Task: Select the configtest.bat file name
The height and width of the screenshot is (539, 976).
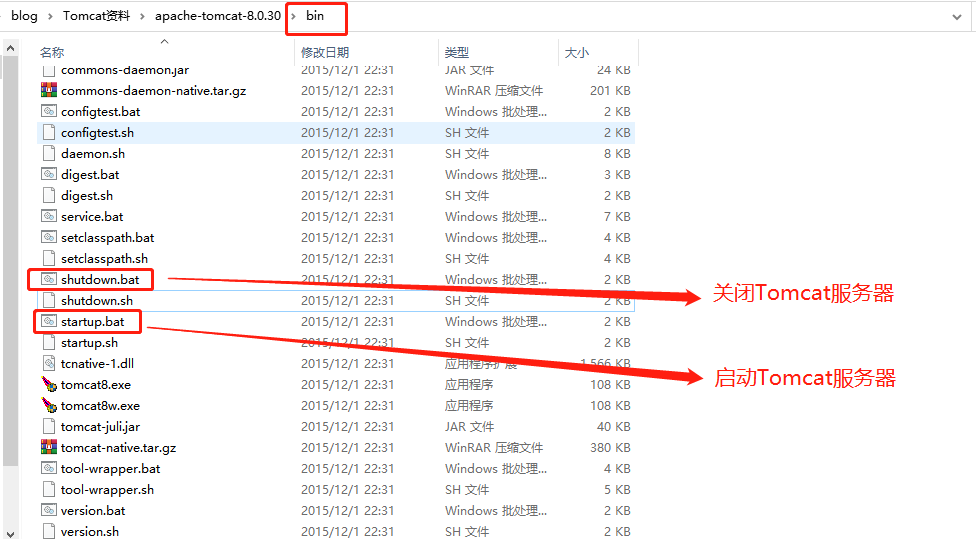Action: [101, 111]
